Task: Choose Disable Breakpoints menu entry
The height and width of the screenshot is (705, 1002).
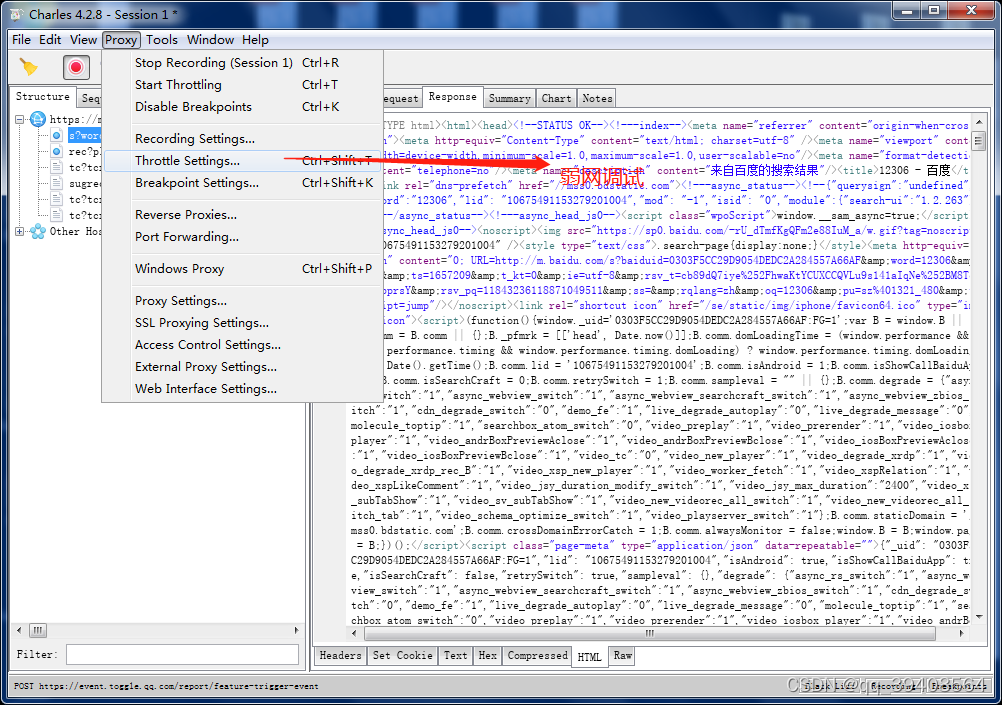Action: [x=242, y=107]
